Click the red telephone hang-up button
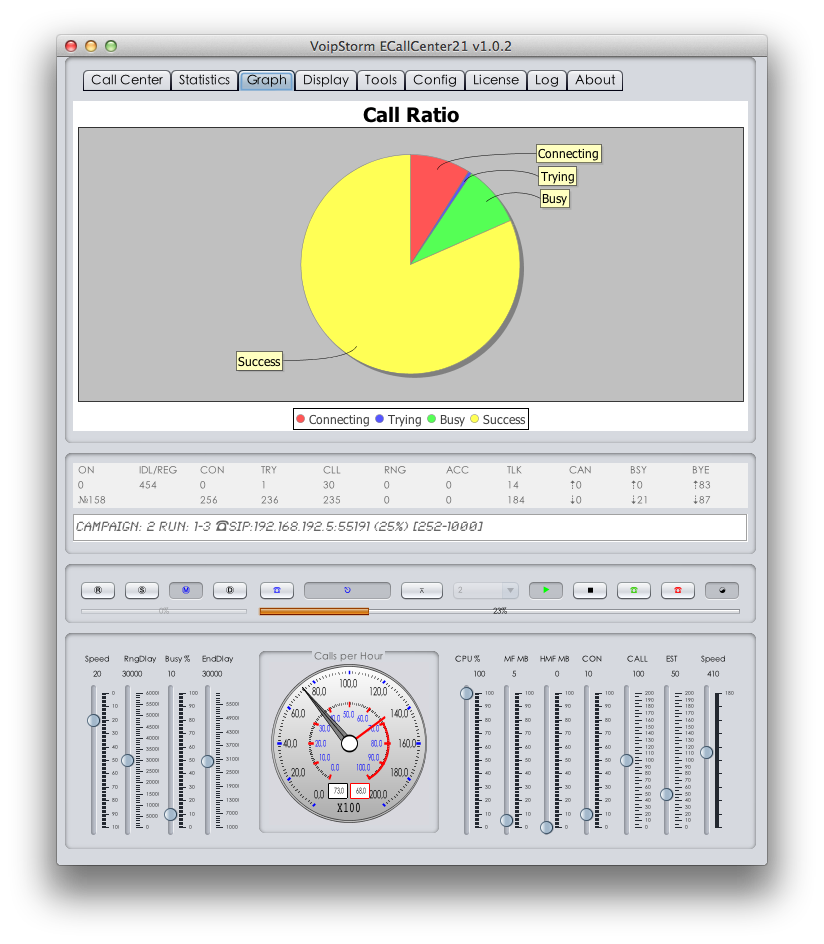This screenshot has width=824, height=944. point(678,590)
